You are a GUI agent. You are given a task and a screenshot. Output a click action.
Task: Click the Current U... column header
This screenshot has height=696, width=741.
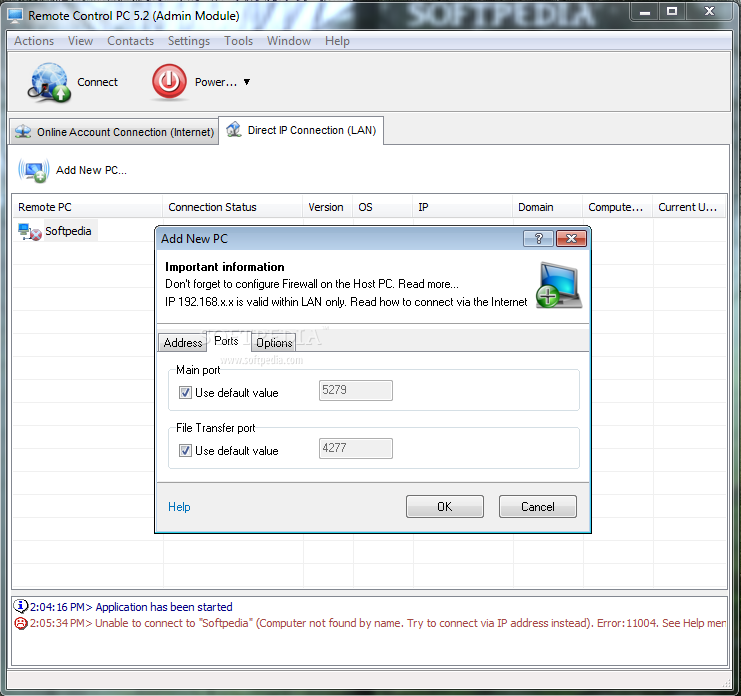(689, 207)
